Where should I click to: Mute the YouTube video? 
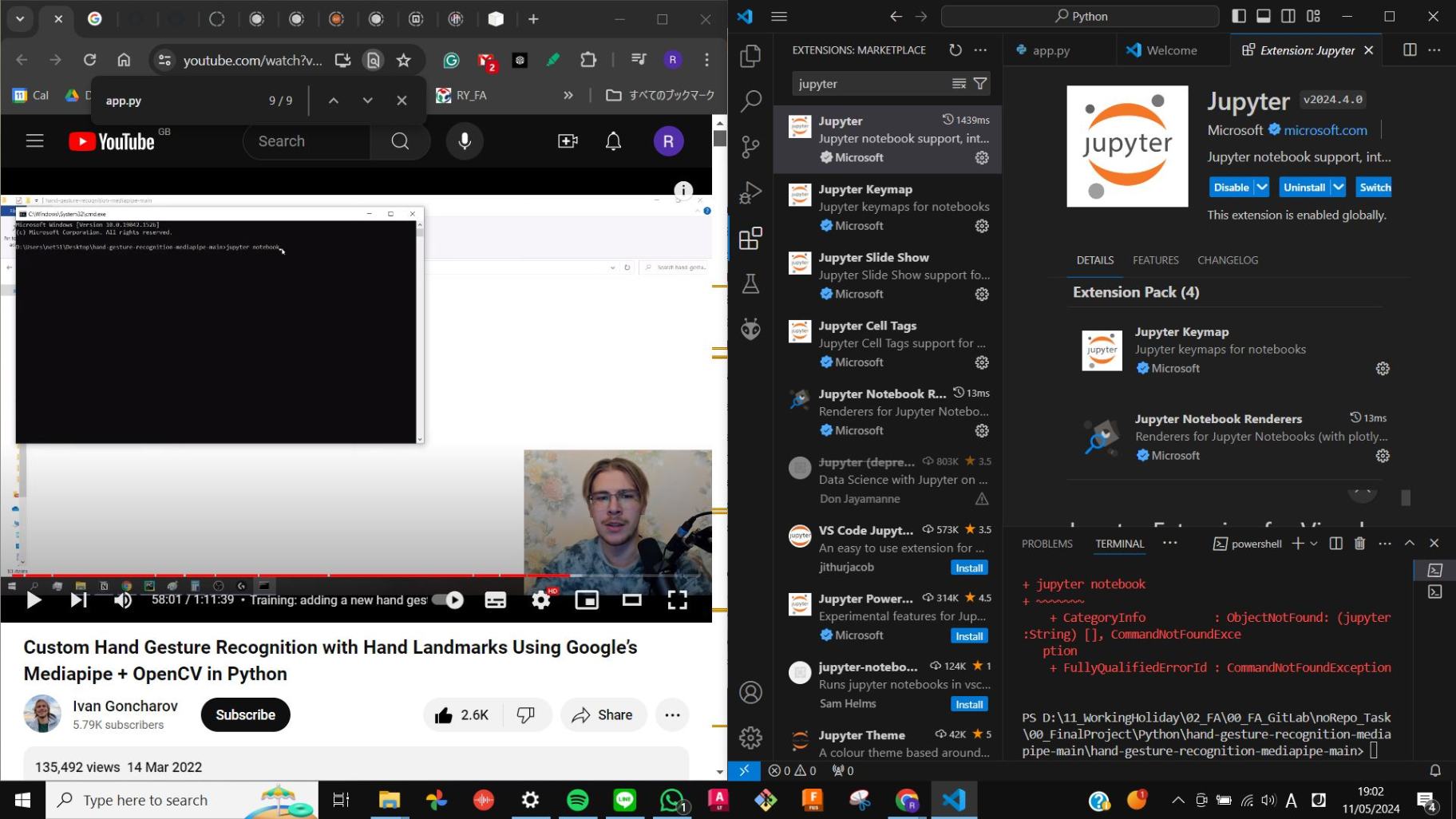click(x=123, y=599)
